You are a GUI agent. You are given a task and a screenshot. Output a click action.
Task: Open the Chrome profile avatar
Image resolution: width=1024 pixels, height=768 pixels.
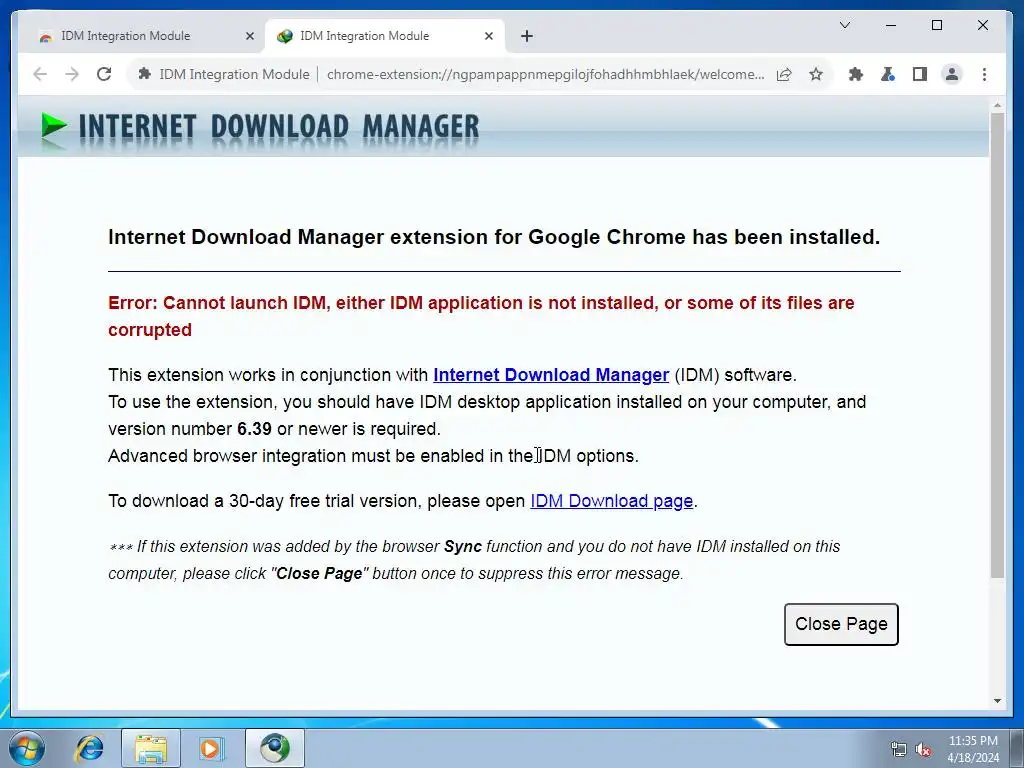click(952, 74)
